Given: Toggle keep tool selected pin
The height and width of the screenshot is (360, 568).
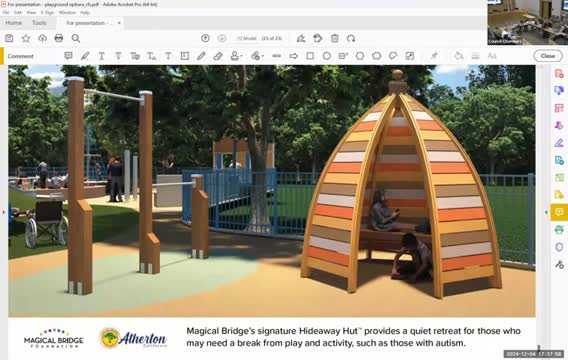Looking at the screenshot, I should 434,56.
